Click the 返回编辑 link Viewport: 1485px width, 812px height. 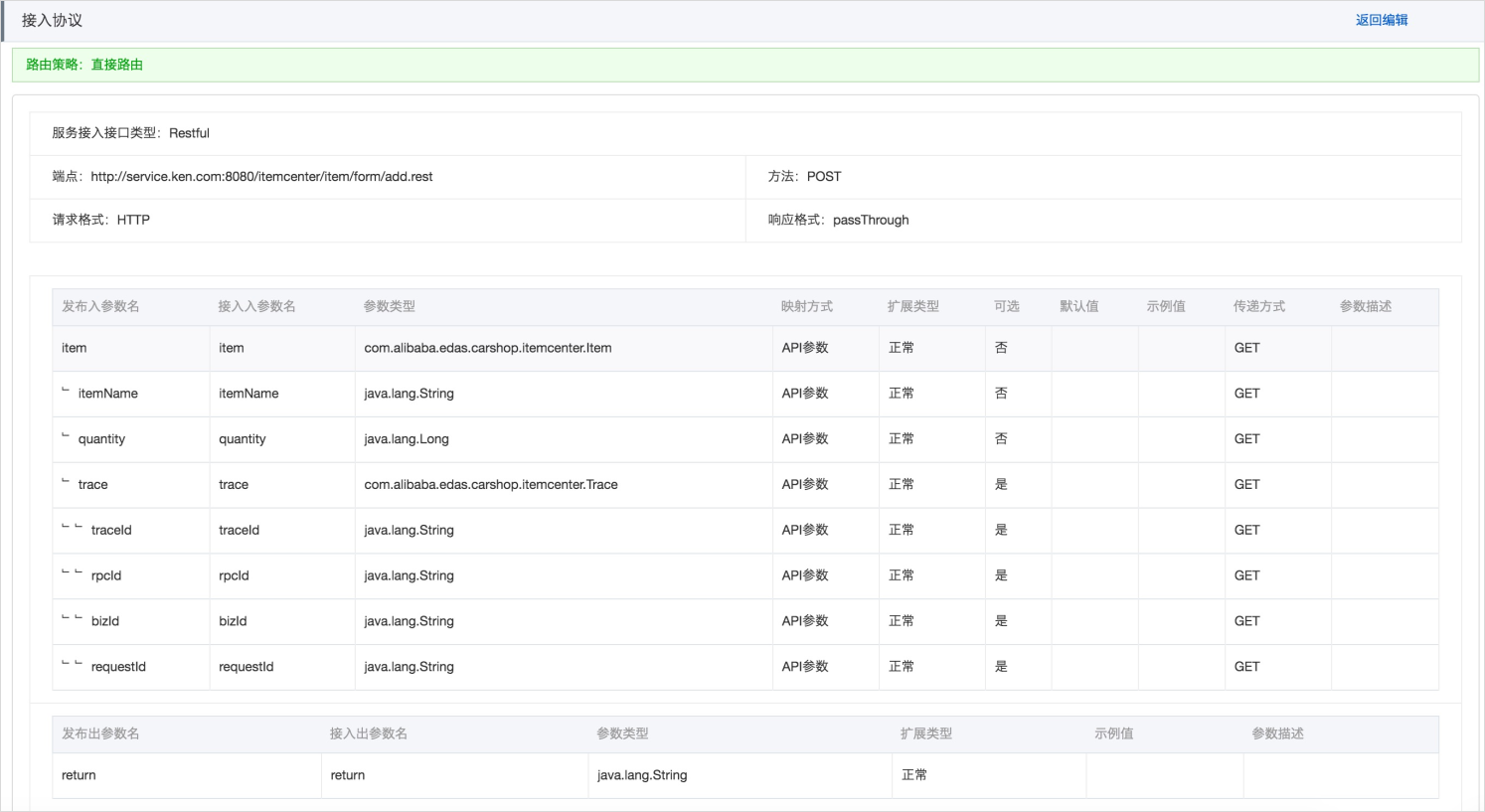(1382, 20)
